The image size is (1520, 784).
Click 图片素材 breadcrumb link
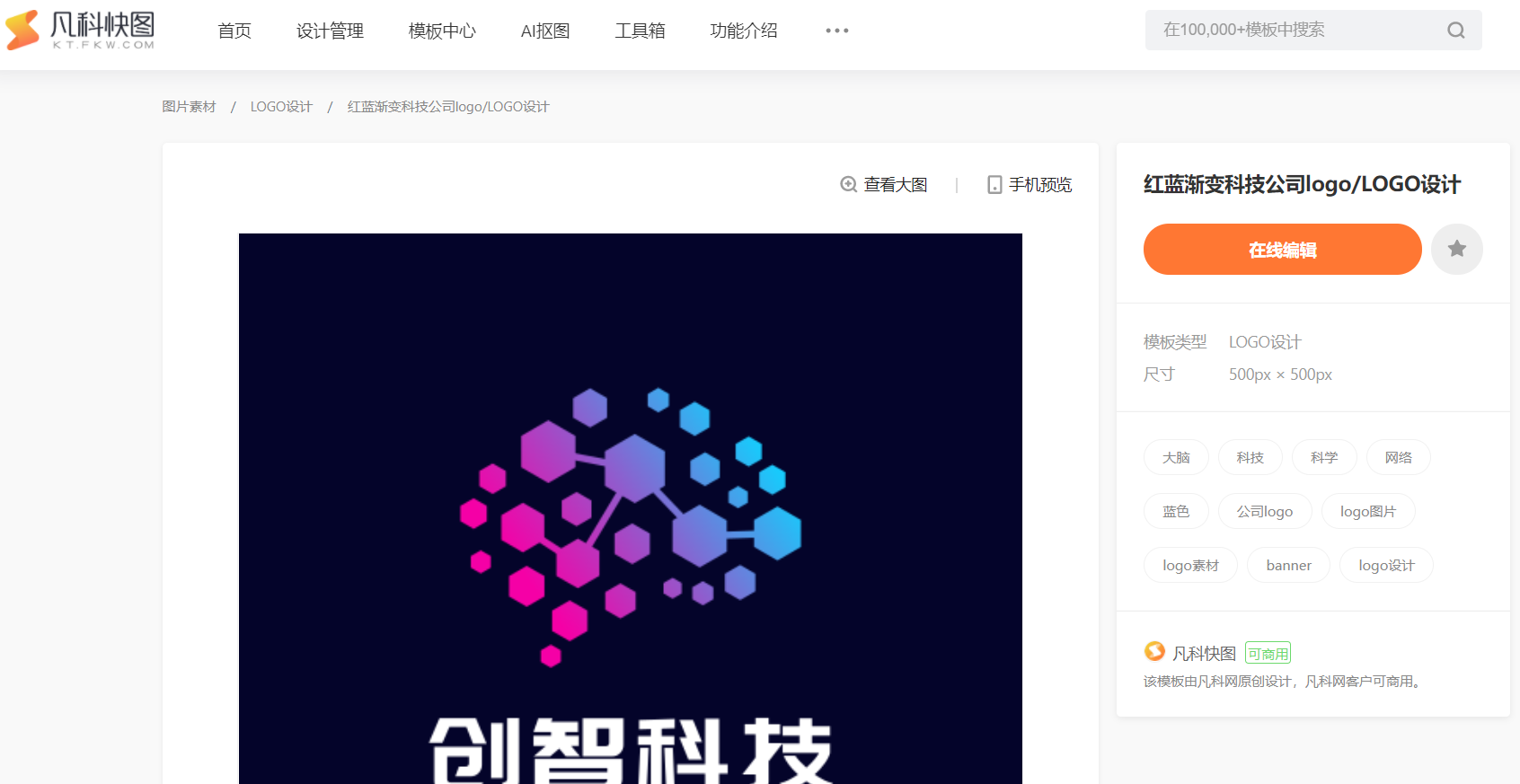[189, 107]
